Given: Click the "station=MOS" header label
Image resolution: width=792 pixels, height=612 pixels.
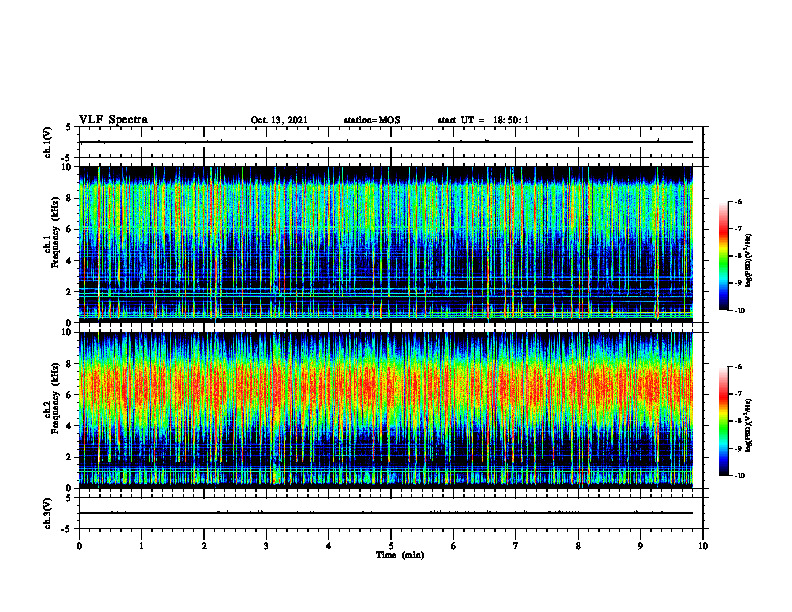Looking at the screenshot, I should 372,120.
